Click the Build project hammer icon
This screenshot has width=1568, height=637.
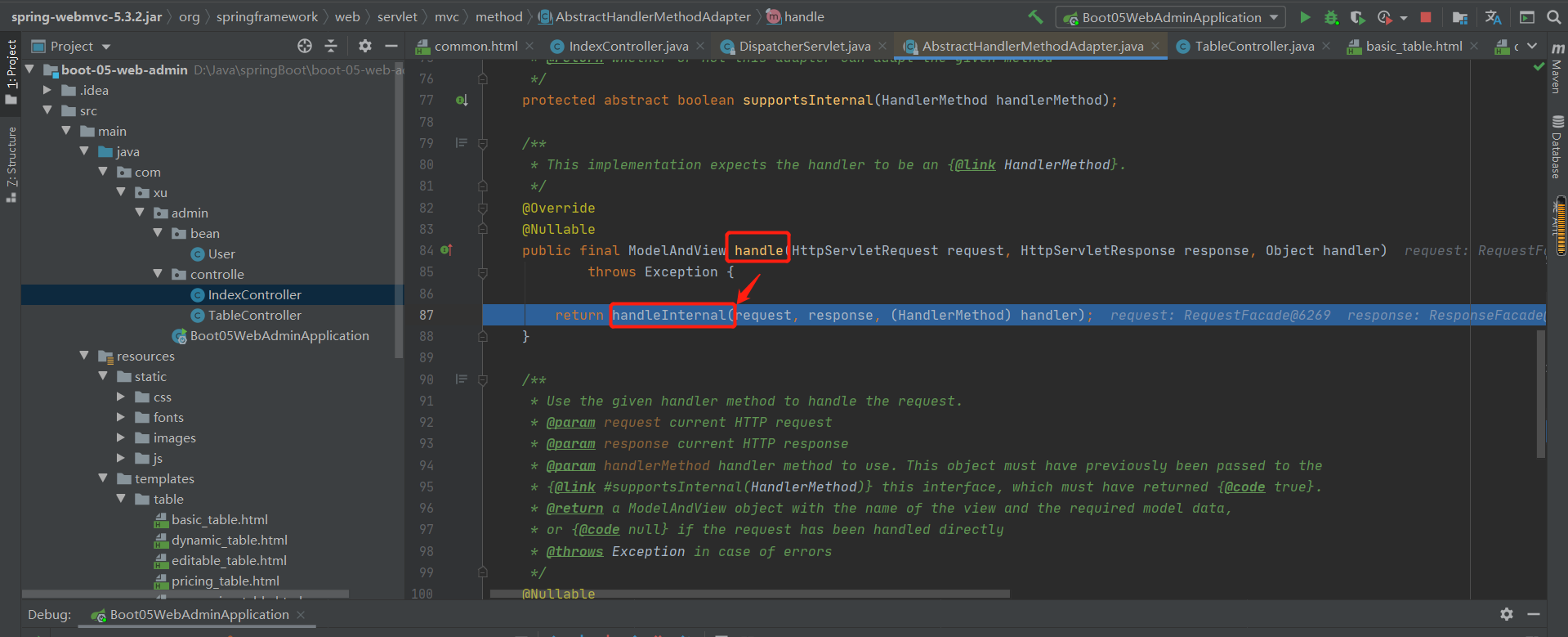point(1035,17)
